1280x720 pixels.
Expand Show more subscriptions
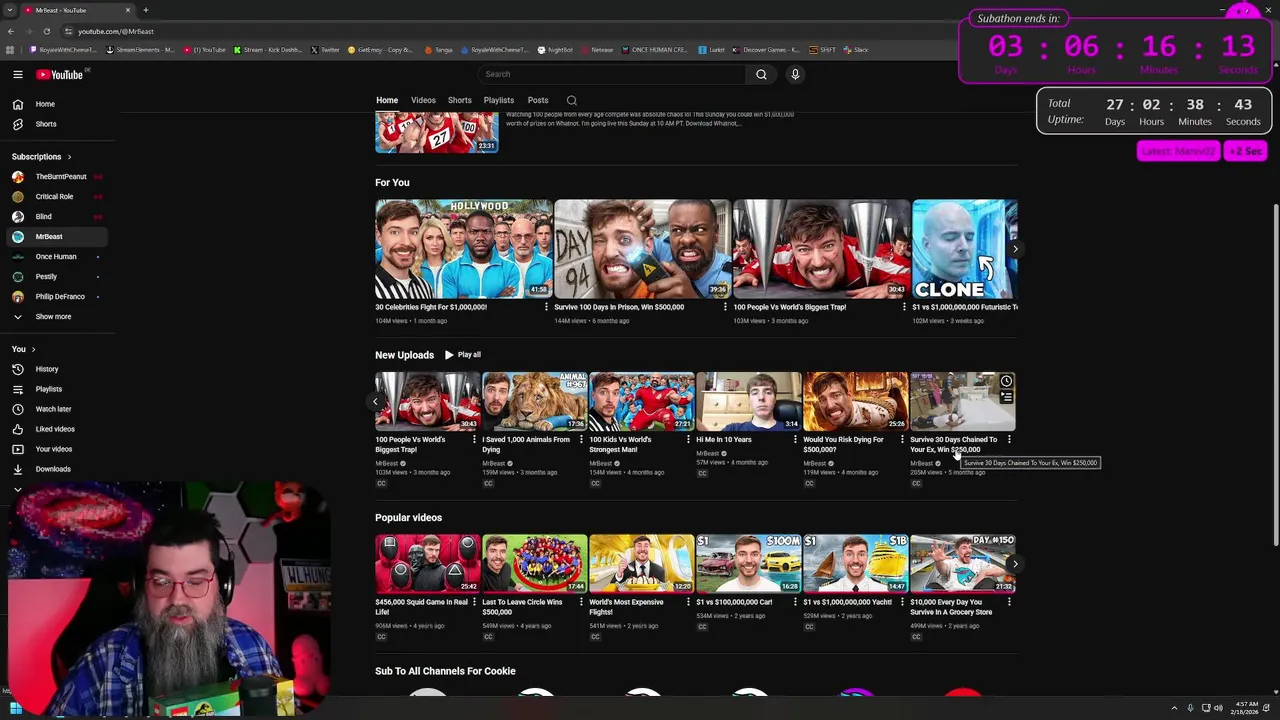coord(59,317)
